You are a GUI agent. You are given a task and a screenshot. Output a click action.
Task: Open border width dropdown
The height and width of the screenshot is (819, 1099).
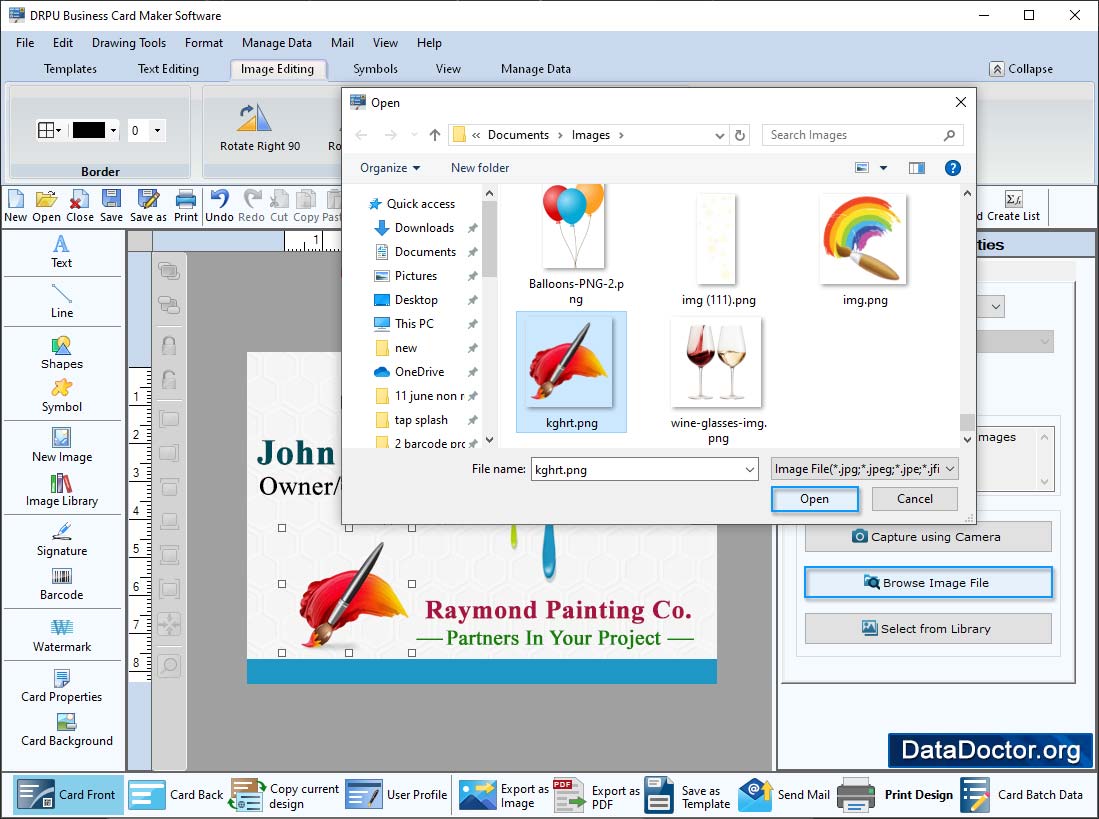pyautogui.click(x=158, y=130)
